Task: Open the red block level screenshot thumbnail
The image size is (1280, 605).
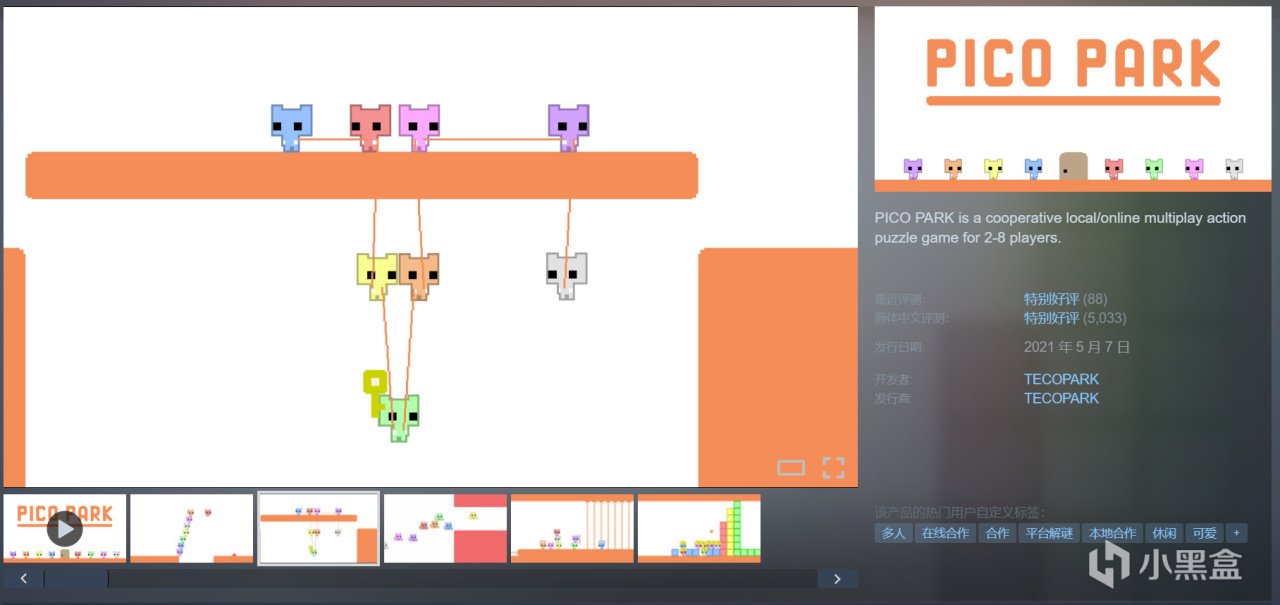Action: (445, 528)
